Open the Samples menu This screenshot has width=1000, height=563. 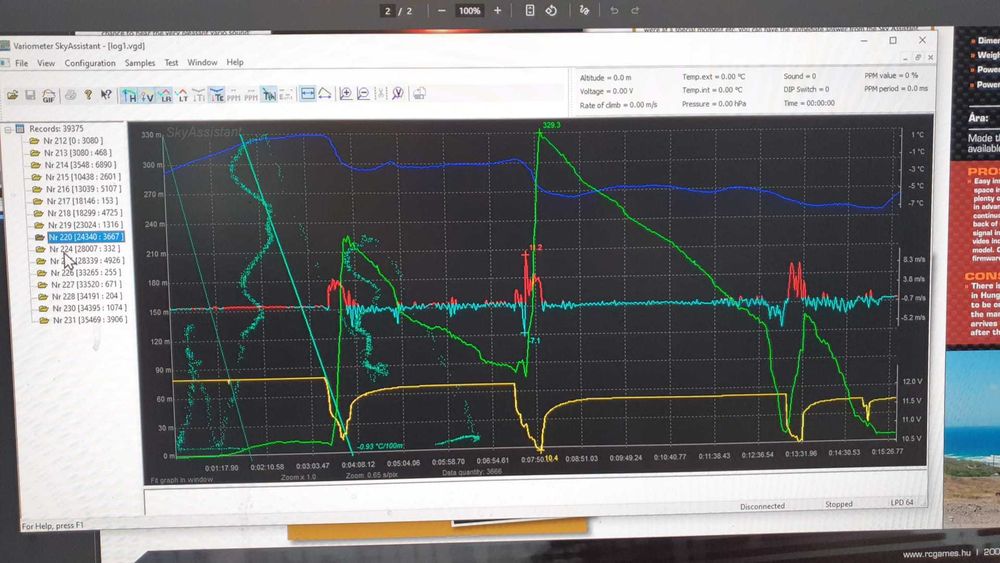[x=140, y=62]
